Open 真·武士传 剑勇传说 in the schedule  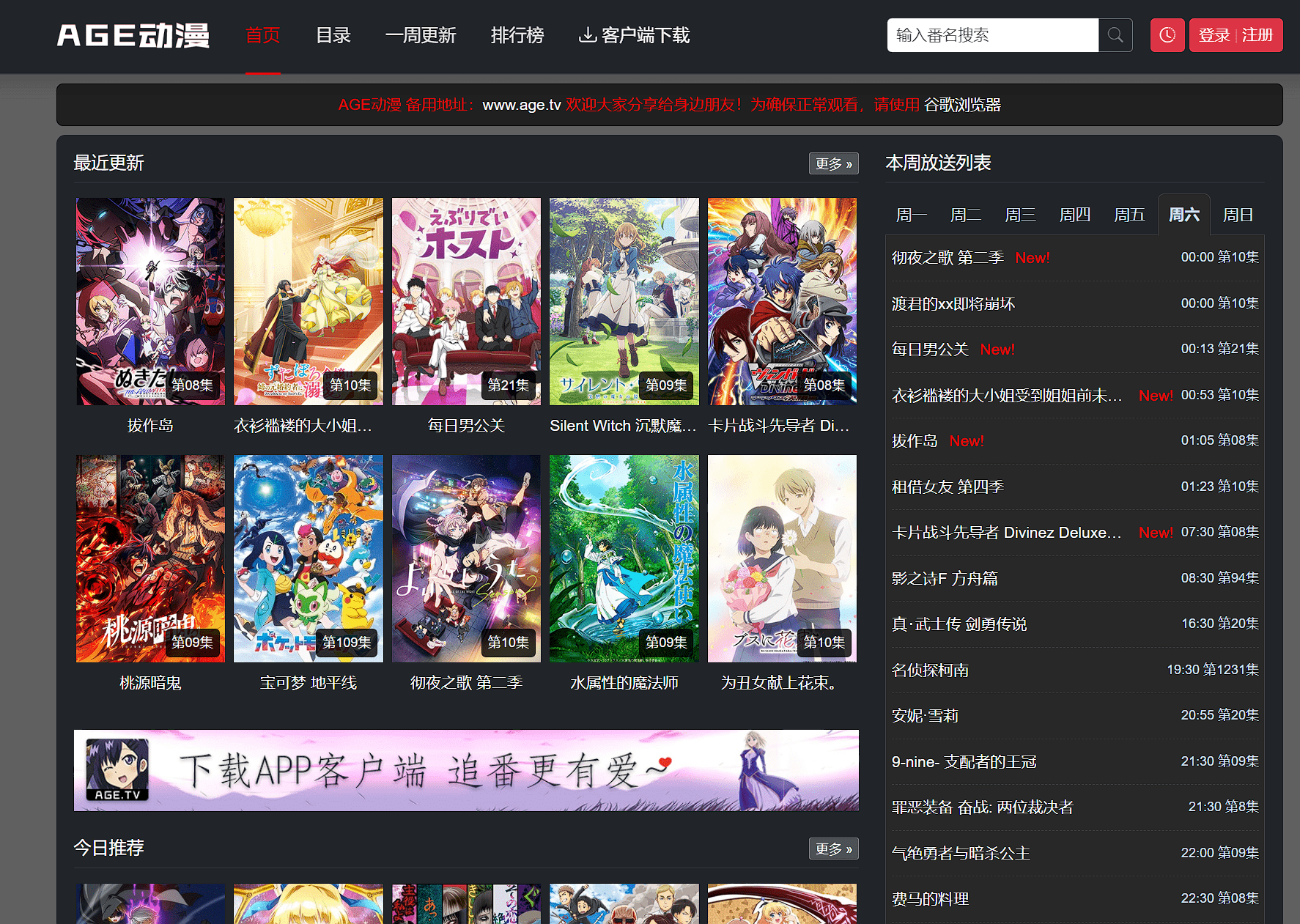(959, 624)
